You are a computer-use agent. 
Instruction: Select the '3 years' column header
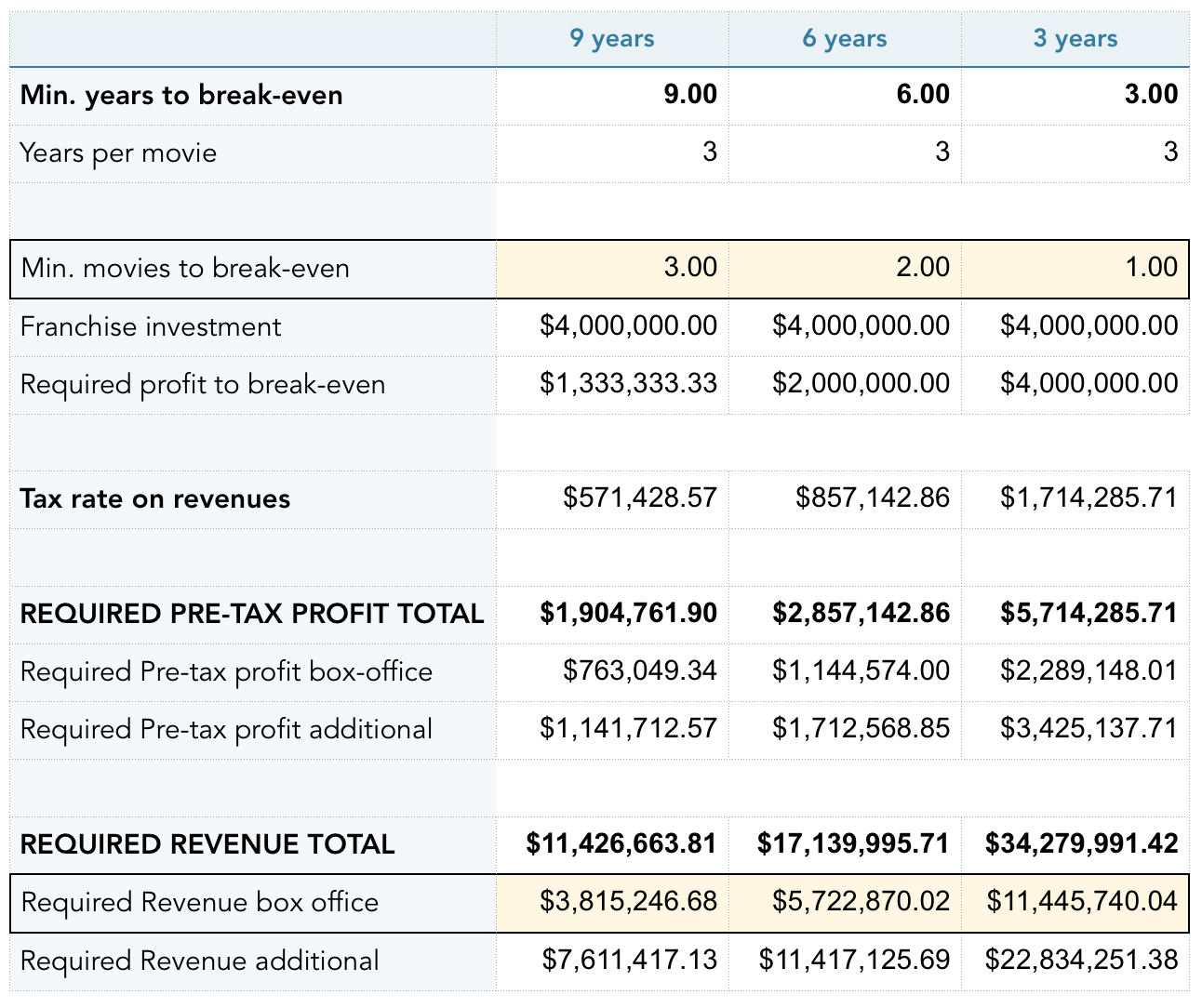1075,39
